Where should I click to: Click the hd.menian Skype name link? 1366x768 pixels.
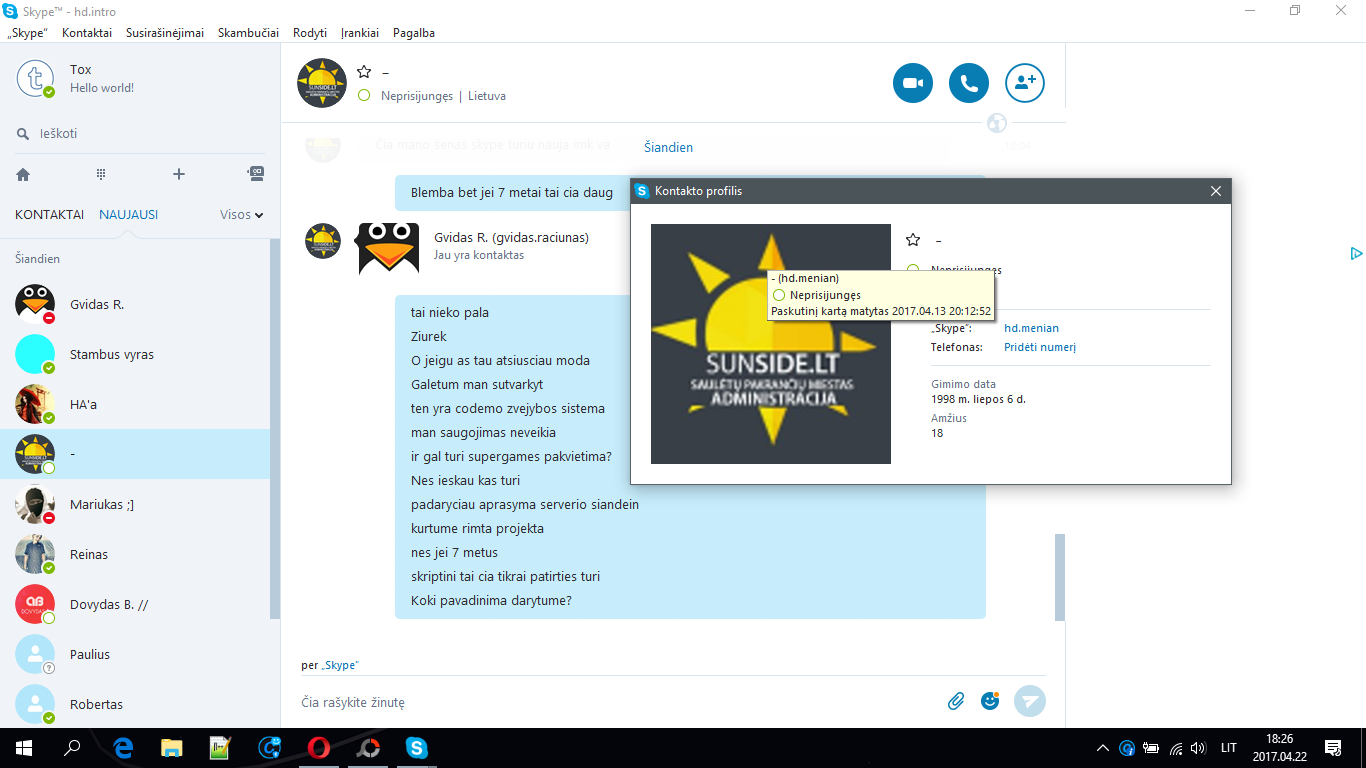[1031, 328]
